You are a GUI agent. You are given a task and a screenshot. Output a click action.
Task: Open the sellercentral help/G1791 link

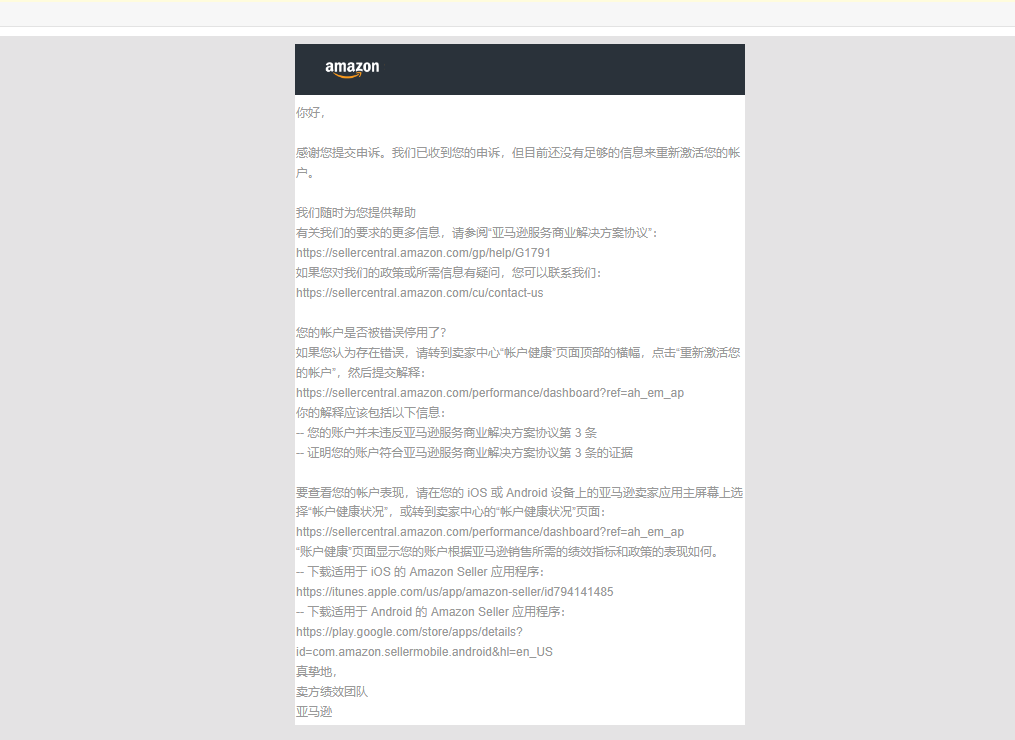point(423,252)
